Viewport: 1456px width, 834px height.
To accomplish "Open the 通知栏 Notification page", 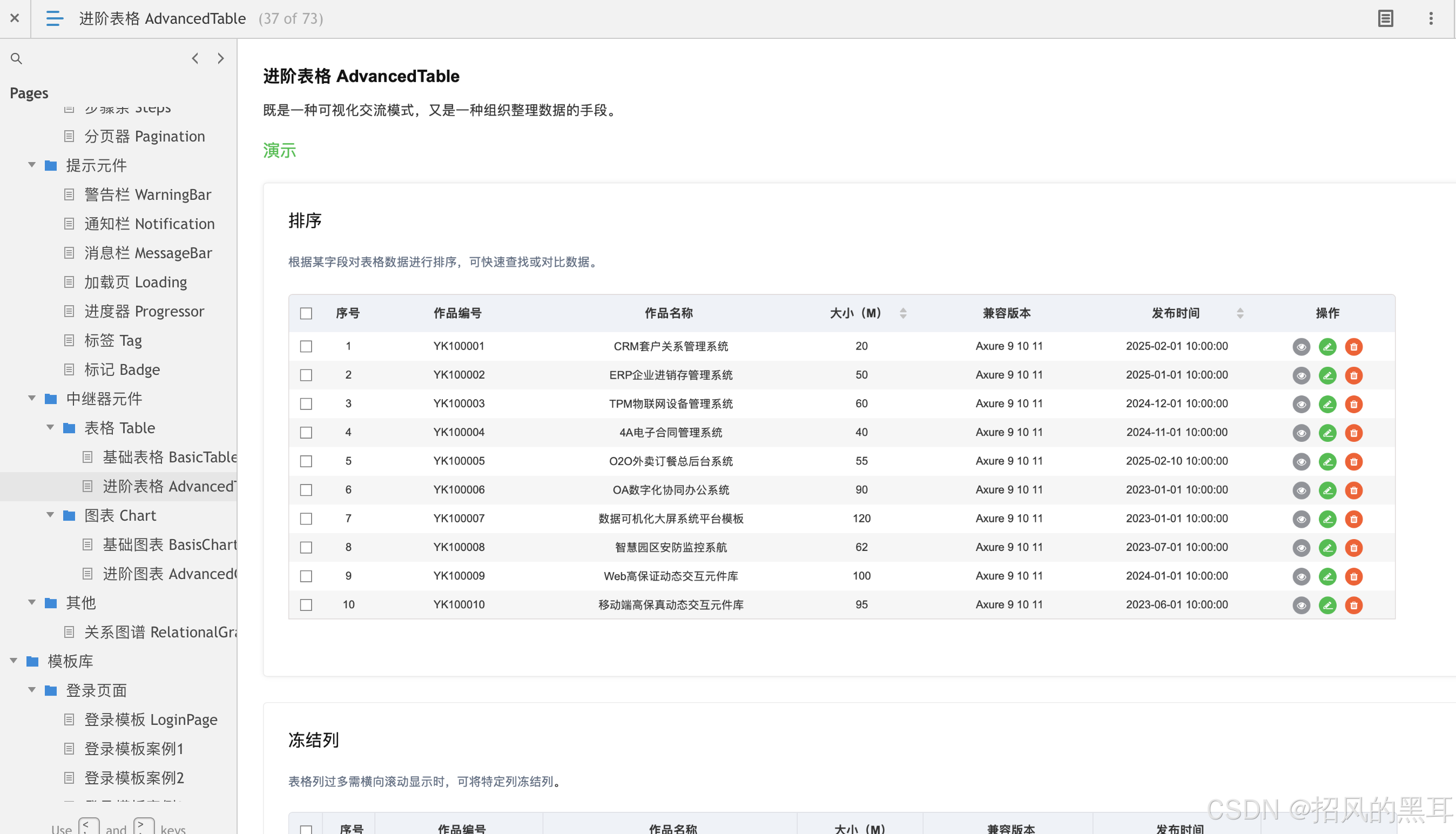I will pyautogui.click(x=150, y=224).
